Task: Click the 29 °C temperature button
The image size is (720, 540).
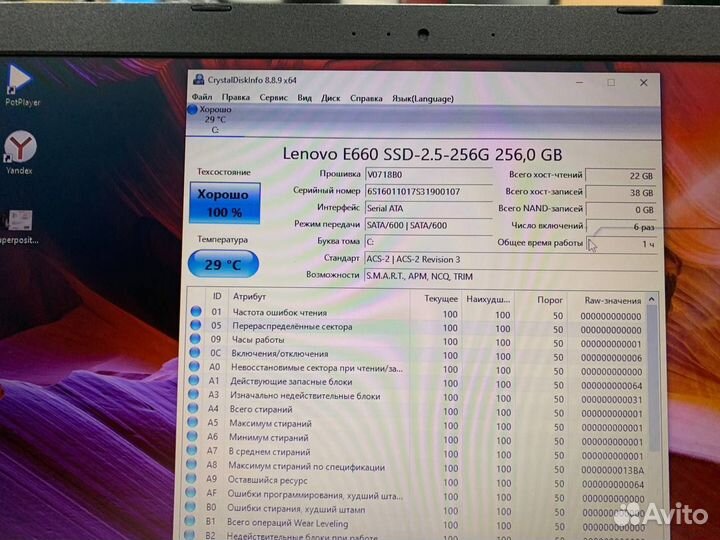Action: click(223, 264)
